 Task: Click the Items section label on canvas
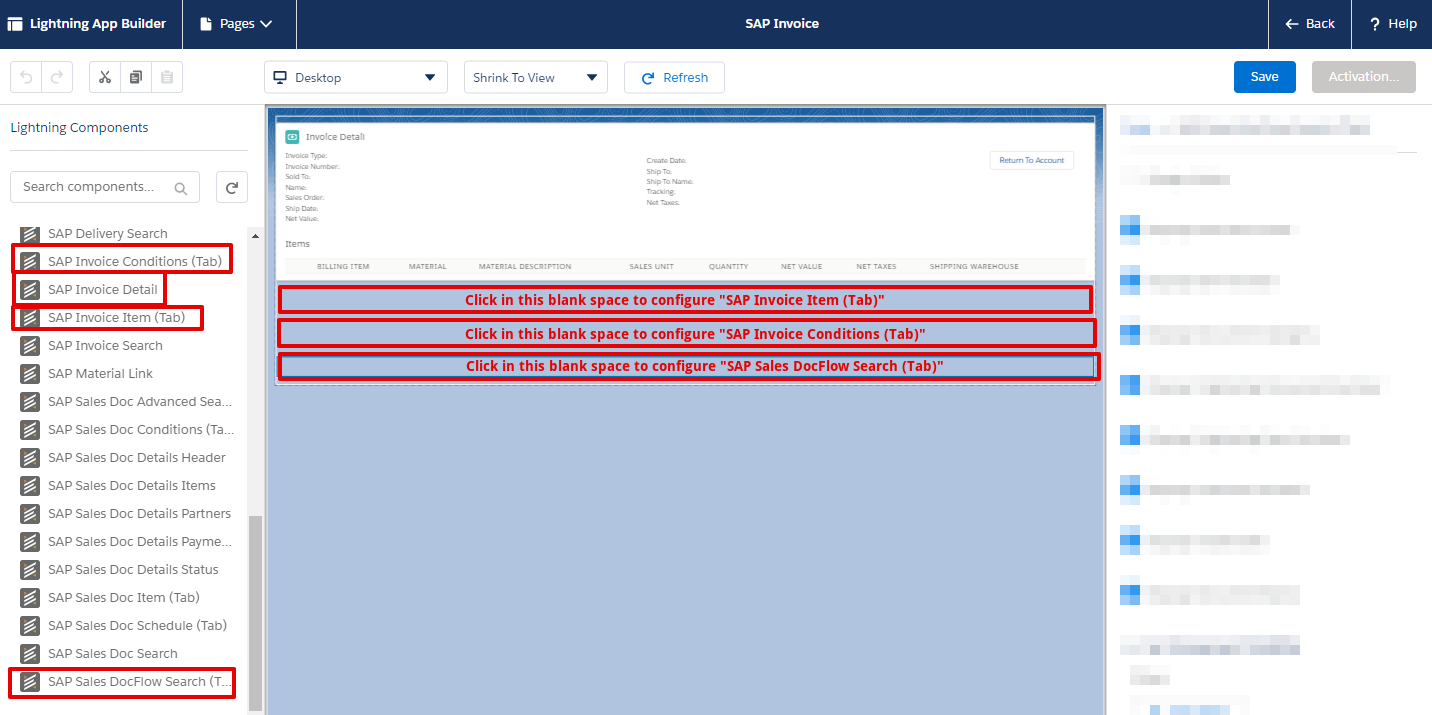coord(298,244)
